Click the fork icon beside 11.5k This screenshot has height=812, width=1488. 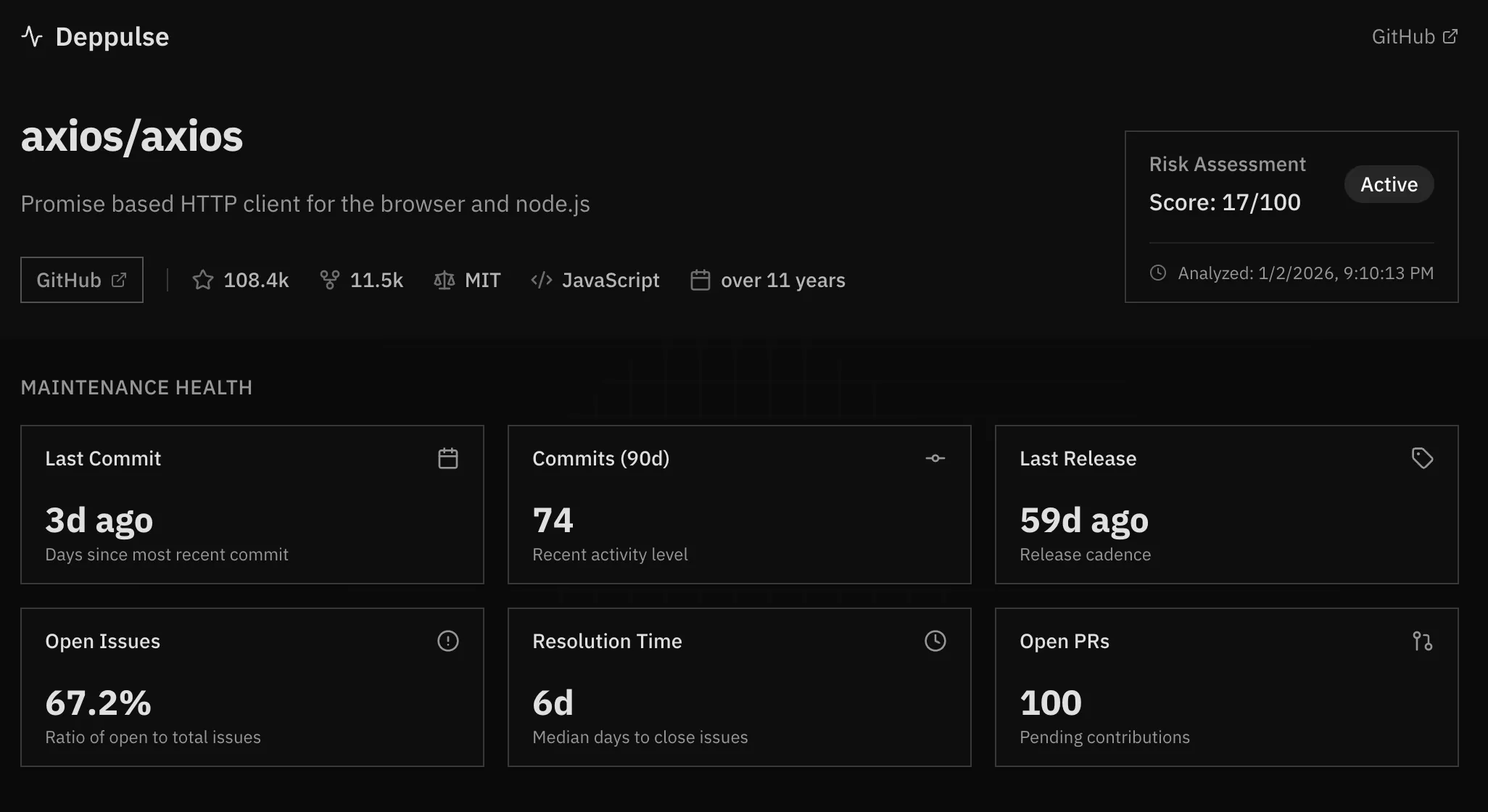330,280
